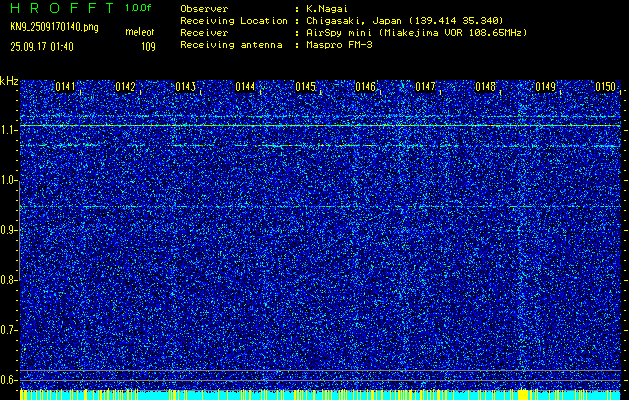Click the 0149 time marker

pos(546,87)
